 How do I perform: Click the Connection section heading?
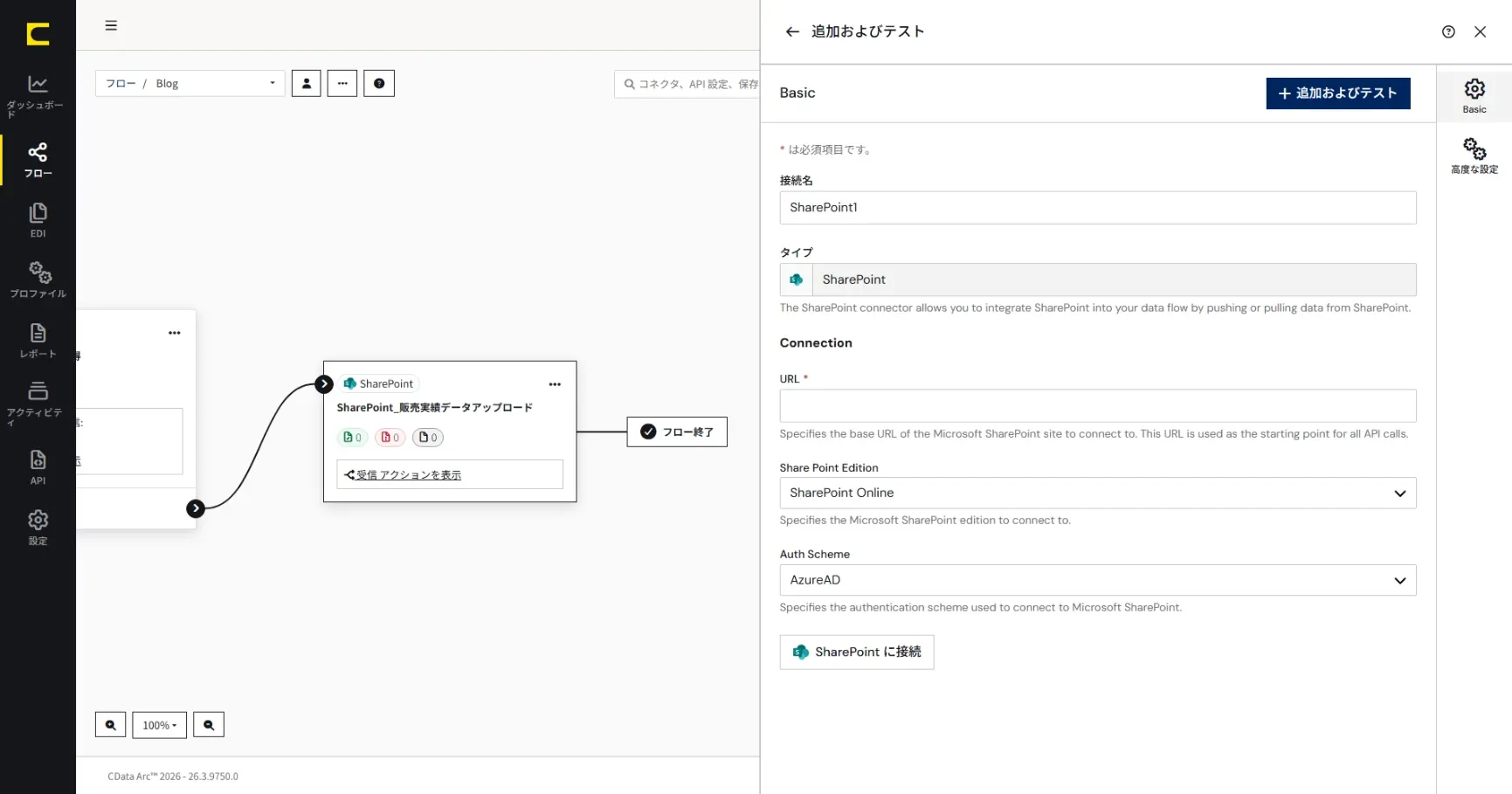[816, 343]
